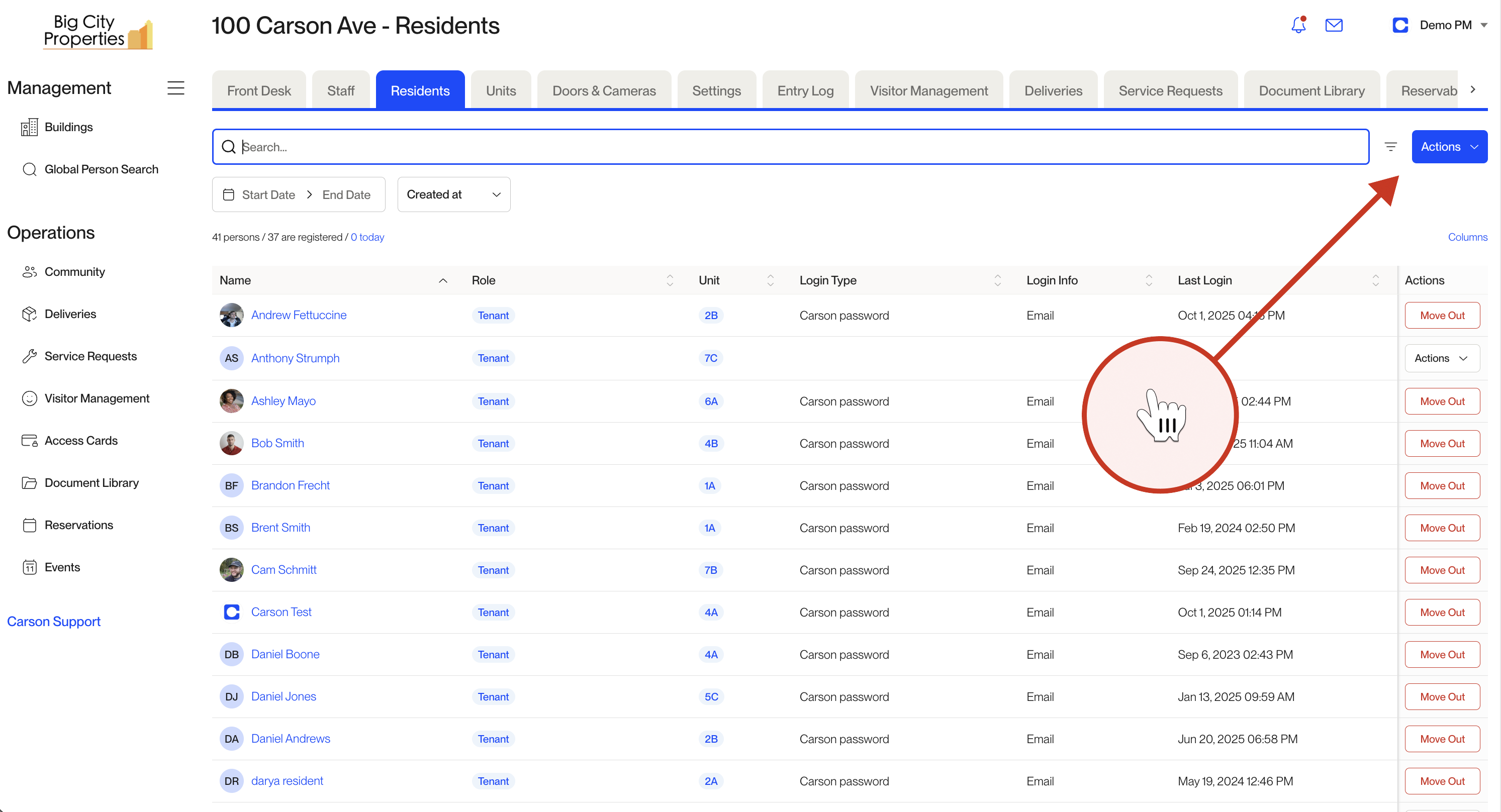Open Anthony Strumph's Actions dropdown

pos(1442,358)
